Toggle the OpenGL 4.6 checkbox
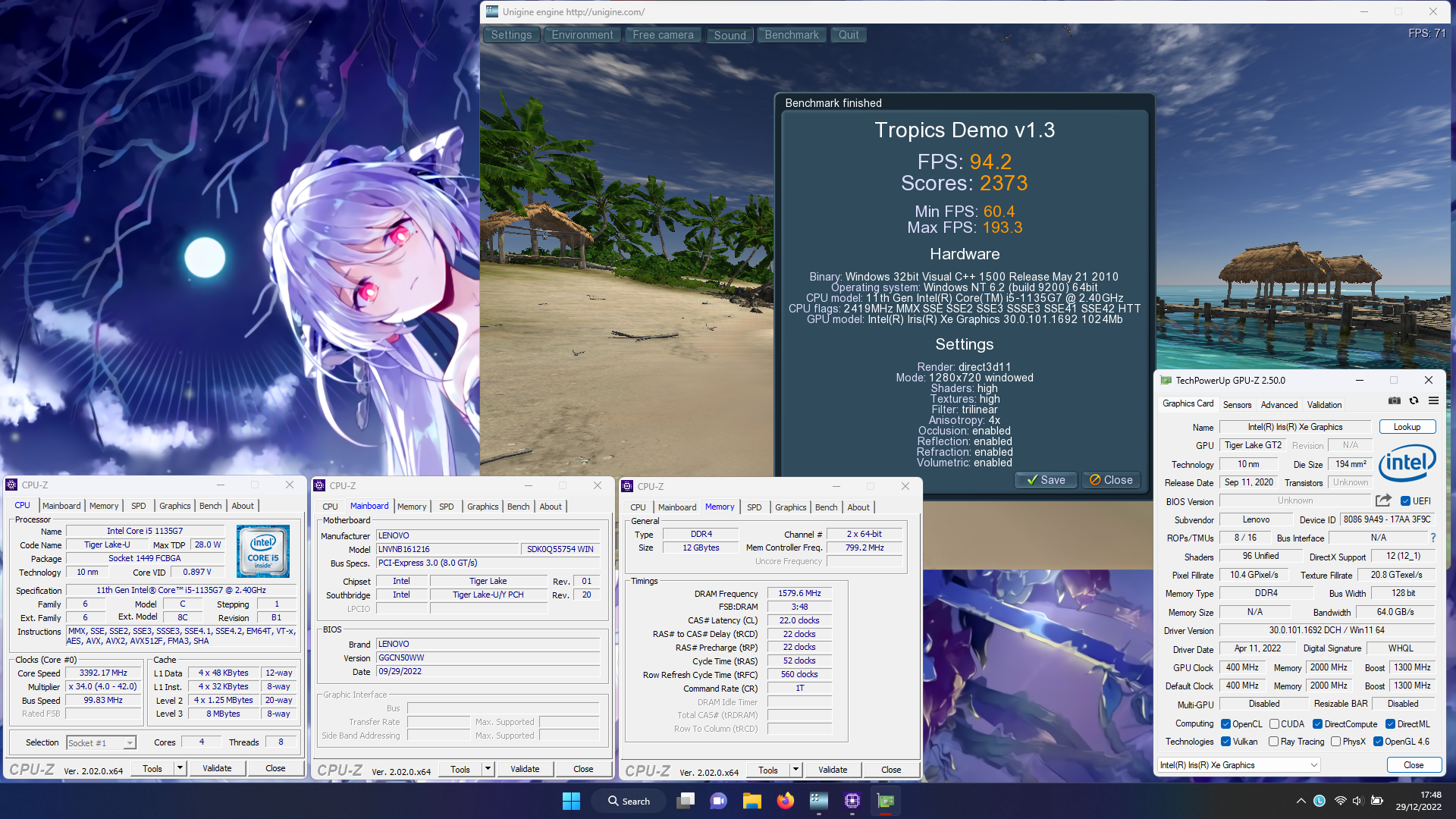This screenshot has height=819, width=1456. point(1378,741)
